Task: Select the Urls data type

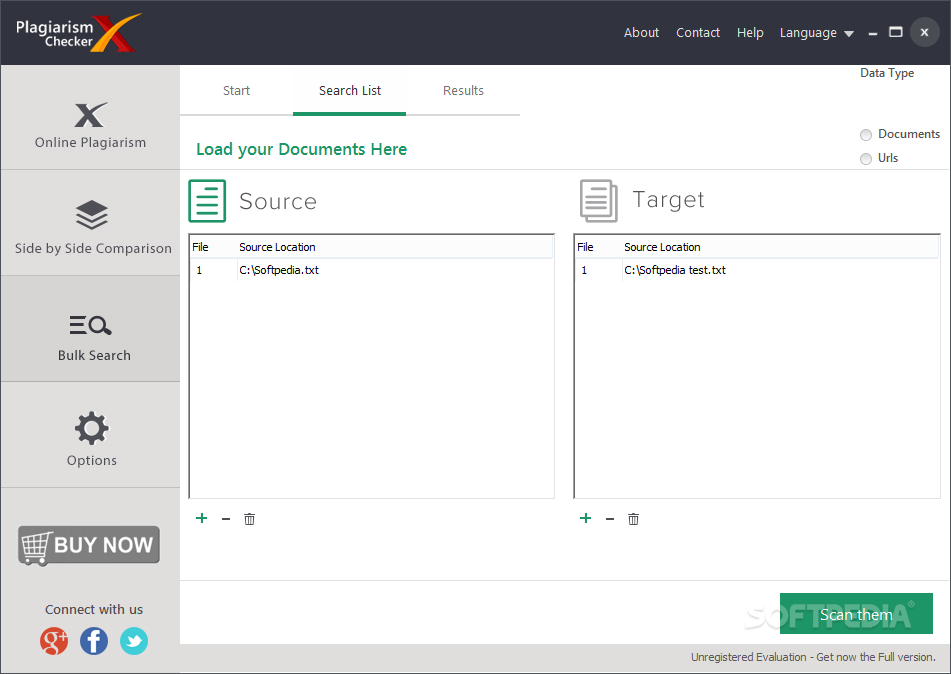Action: point(879,158)
